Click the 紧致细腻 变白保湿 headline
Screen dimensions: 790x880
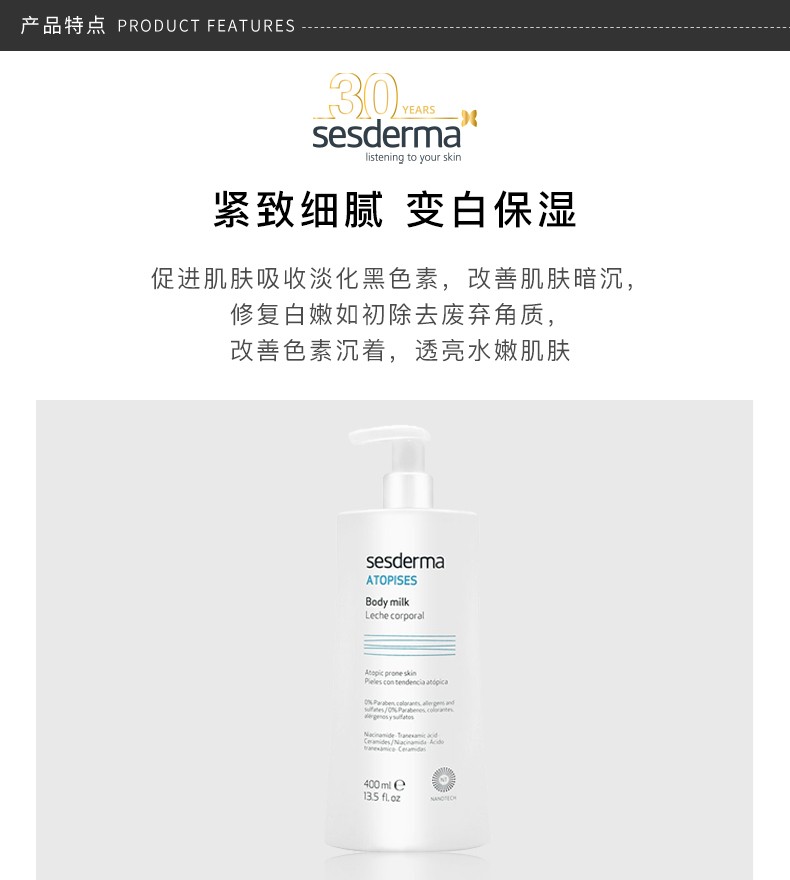pyautogui.click(x=395, y=209)
